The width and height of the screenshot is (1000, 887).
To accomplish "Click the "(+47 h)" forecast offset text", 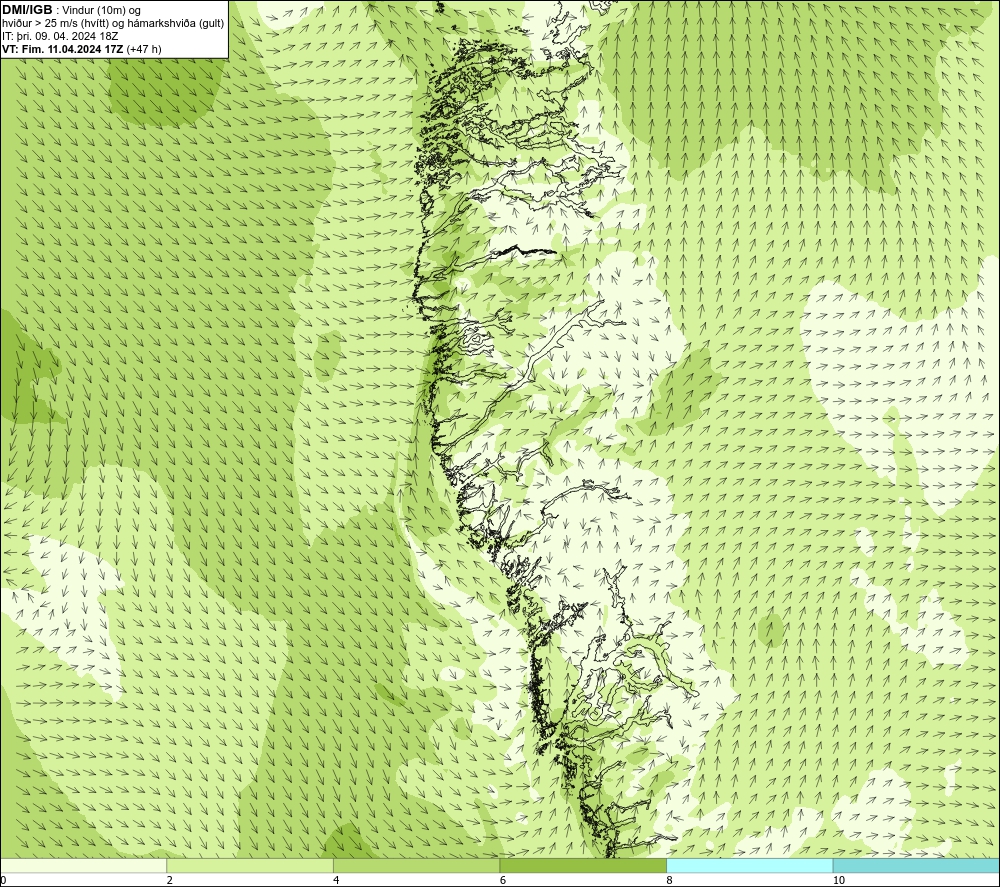I will click(144, 49).
